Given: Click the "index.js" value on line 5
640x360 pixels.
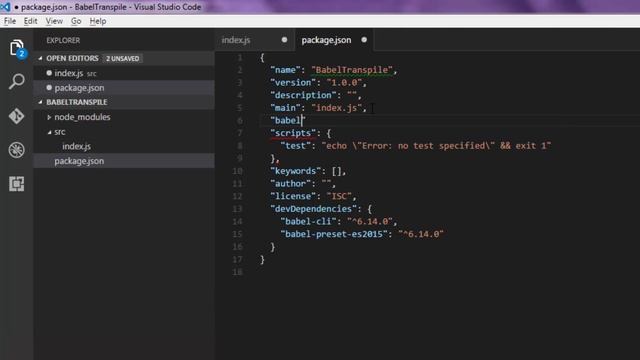Looking at the screenshot, I should (x=337, y=108).
